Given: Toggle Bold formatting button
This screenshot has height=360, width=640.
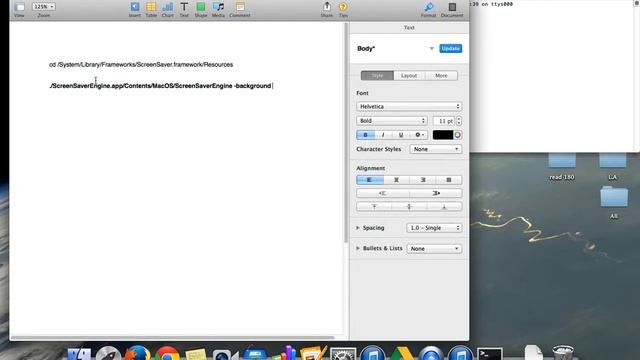Looking at the screenshot, I should 365,135.
